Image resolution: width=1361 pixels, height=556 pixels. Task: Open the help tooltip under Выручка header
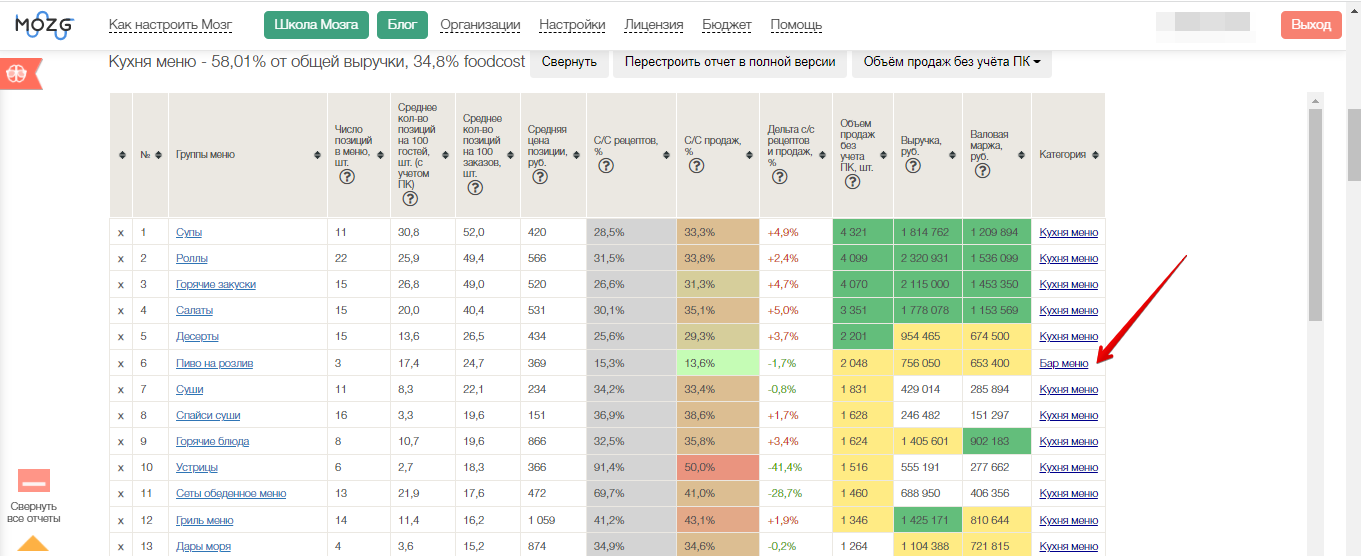(912, 165)
